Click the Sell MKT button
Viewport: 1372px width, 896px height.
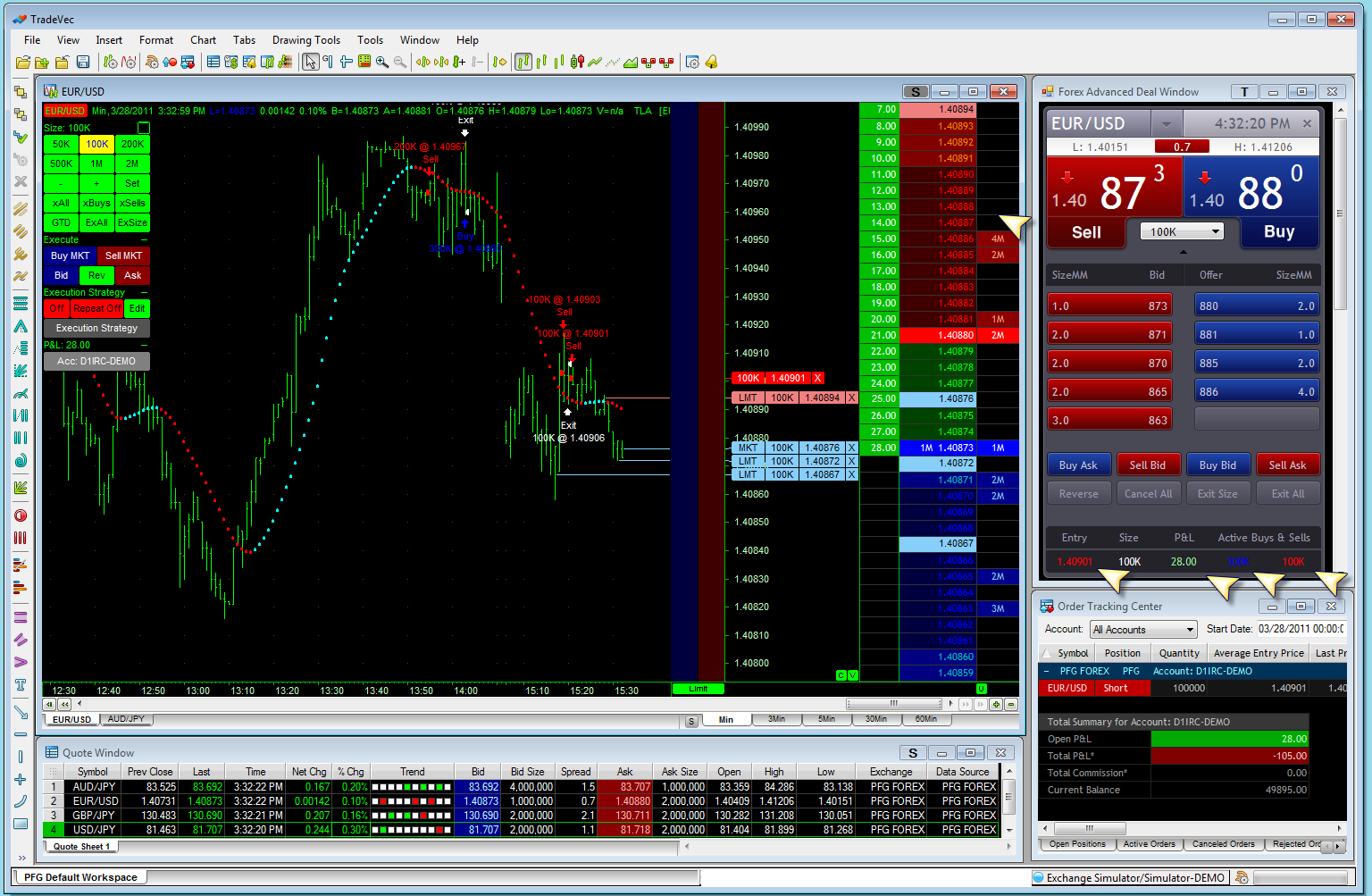pos(123,255)
